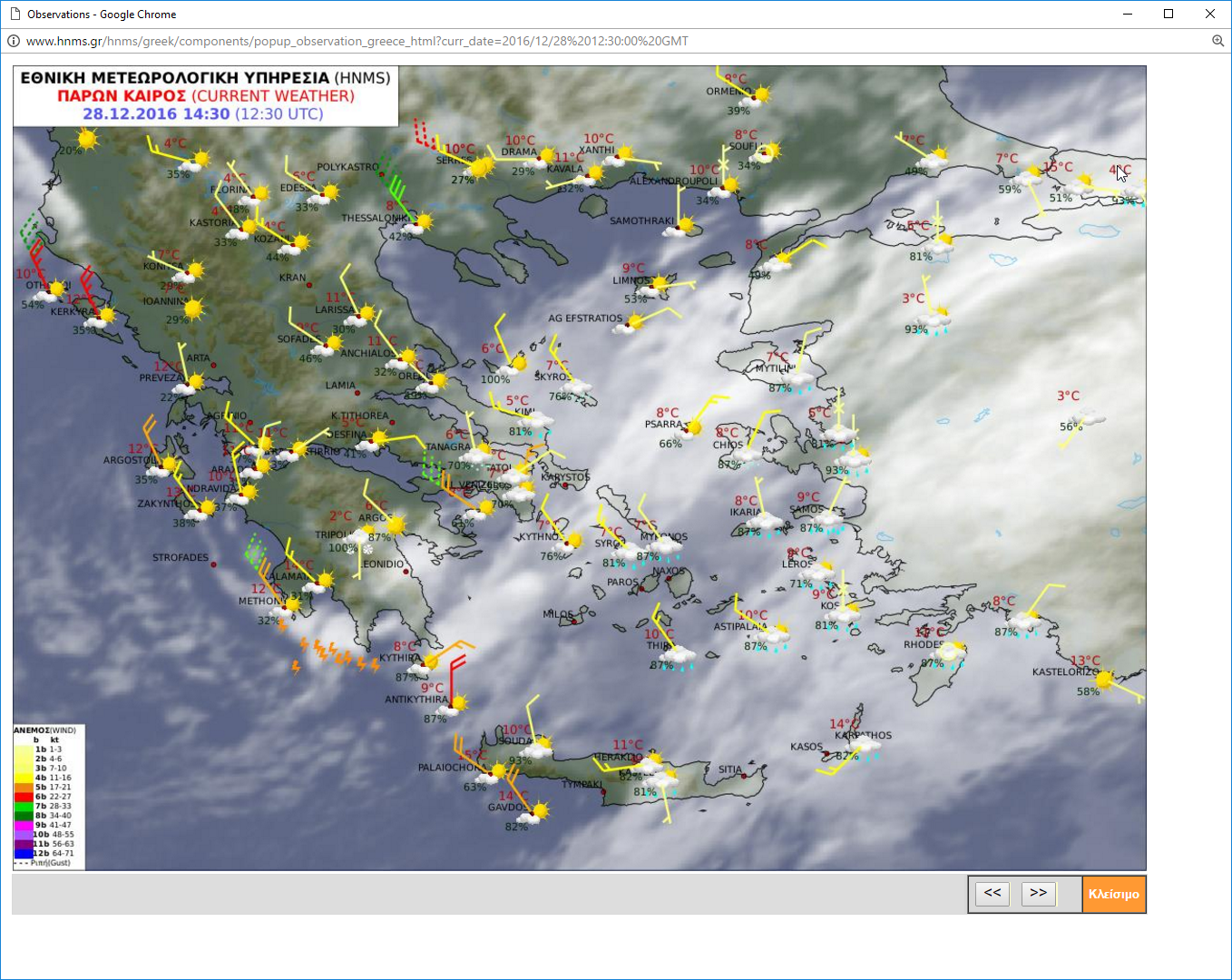
Task: Click the "TYMPAKI" station label
Action: [x=582, y=784]
